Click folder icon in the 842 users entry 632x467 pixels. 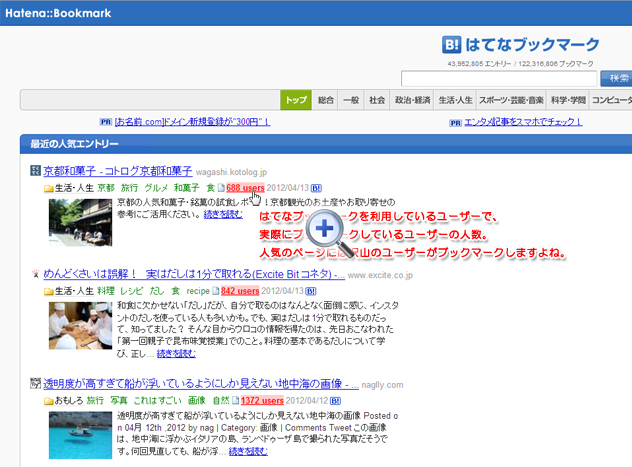point(49,291)
